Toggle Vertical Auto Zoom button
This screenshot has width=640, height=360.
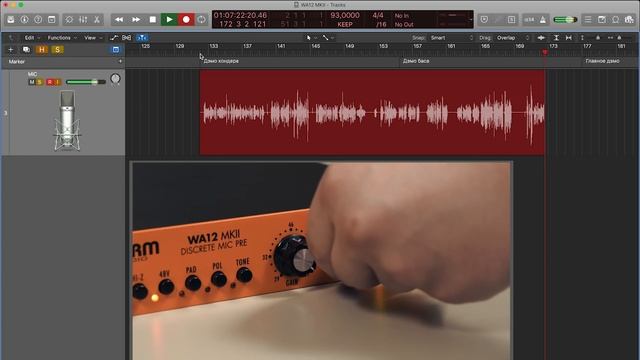click(556, 38)
